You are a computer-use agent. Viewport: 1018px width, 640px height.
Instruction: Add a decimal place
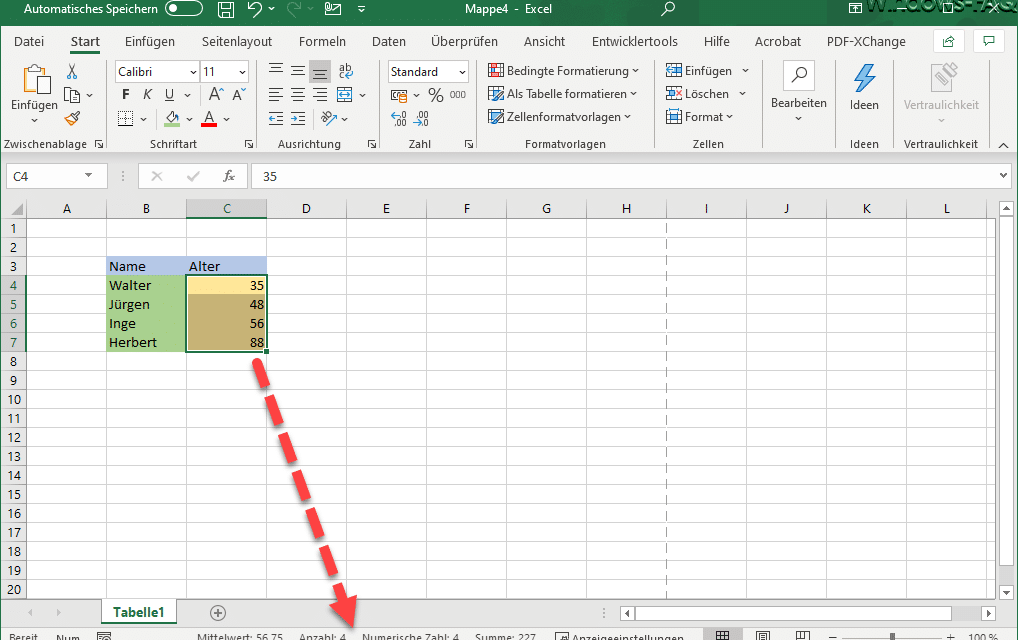click(399, 119)
